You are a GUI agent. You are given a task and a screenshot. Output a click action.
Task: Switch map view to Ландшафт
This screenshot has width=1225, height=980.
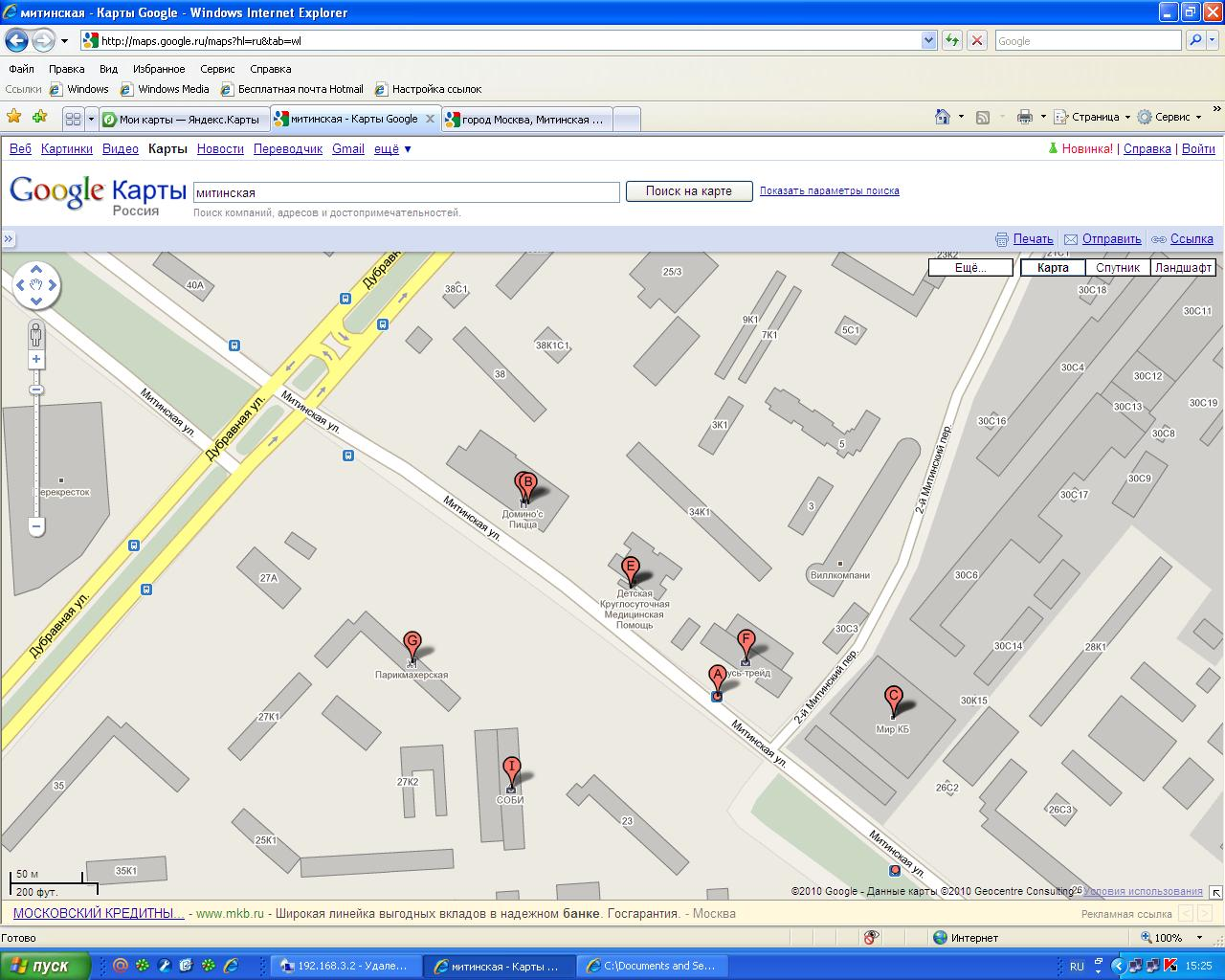(1183, 268)
